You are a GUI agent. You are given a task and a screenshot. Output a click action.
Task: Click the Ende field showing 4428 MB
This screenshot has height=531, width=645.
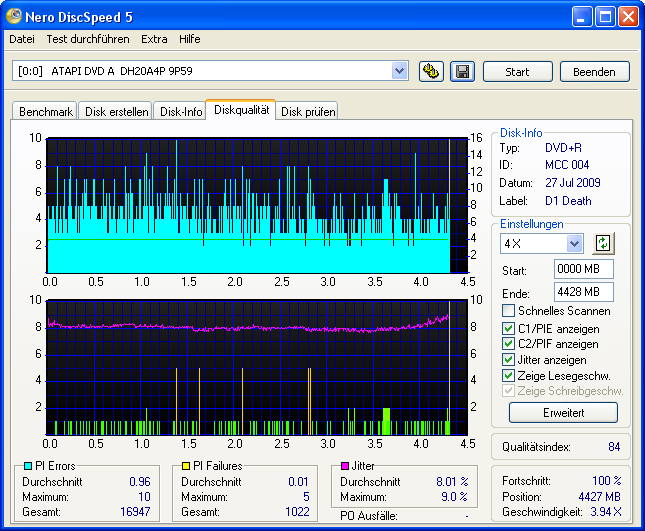coord(584,292)
